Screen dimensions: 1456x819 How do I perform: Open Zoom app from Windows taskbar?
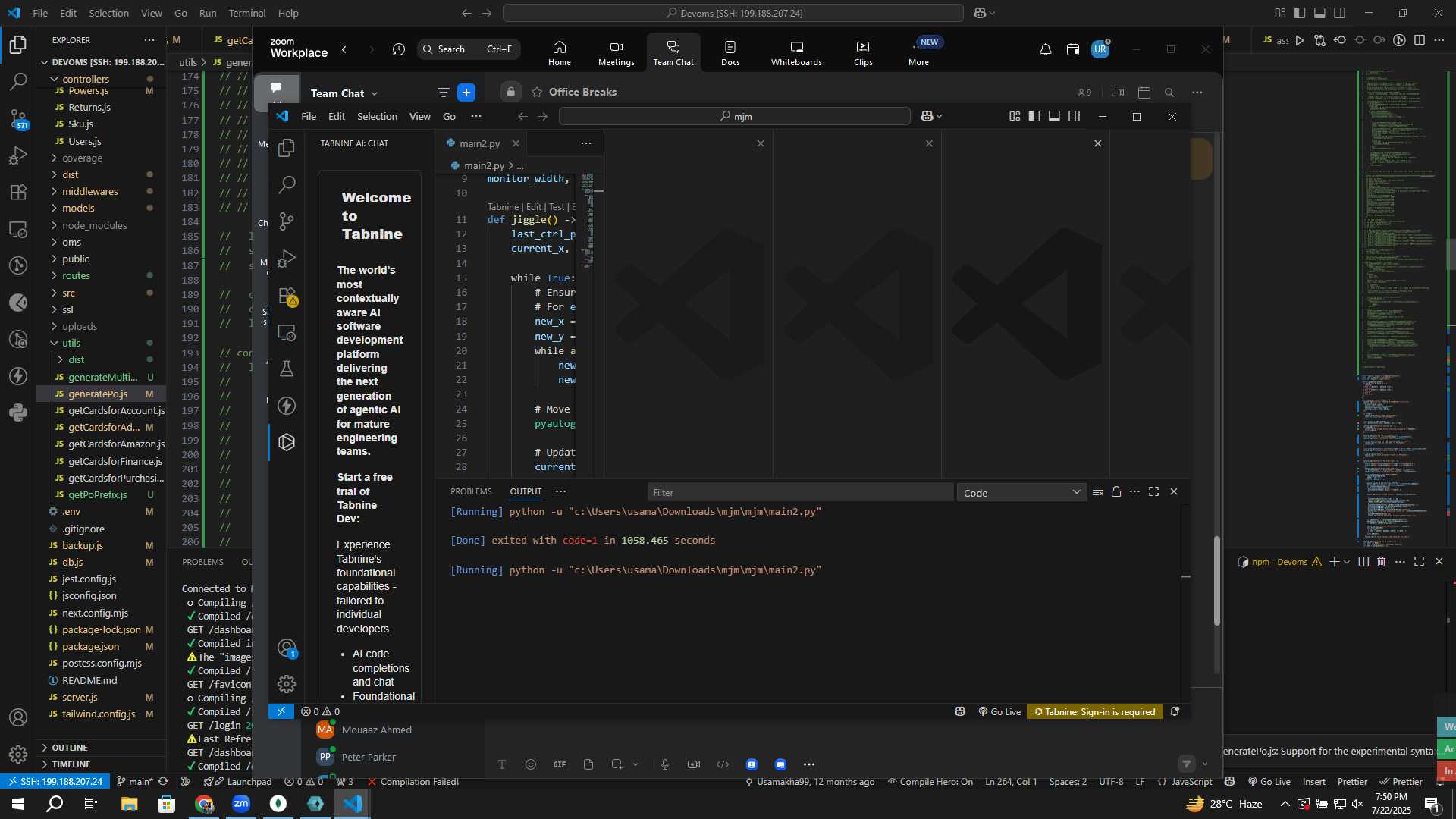point(241,804)
